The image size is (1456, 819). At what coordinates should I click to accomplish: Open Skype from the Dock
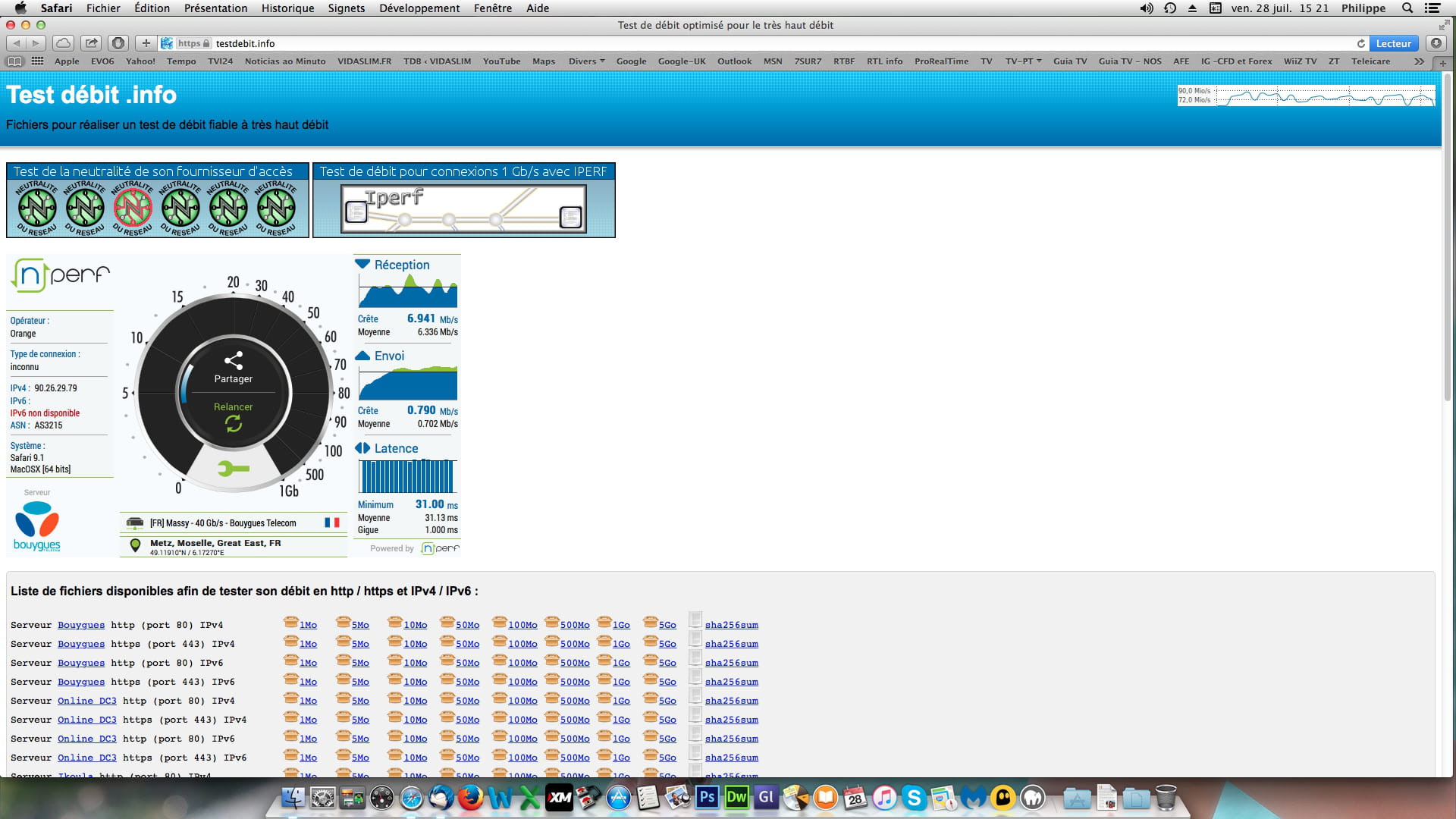point(914,798)
